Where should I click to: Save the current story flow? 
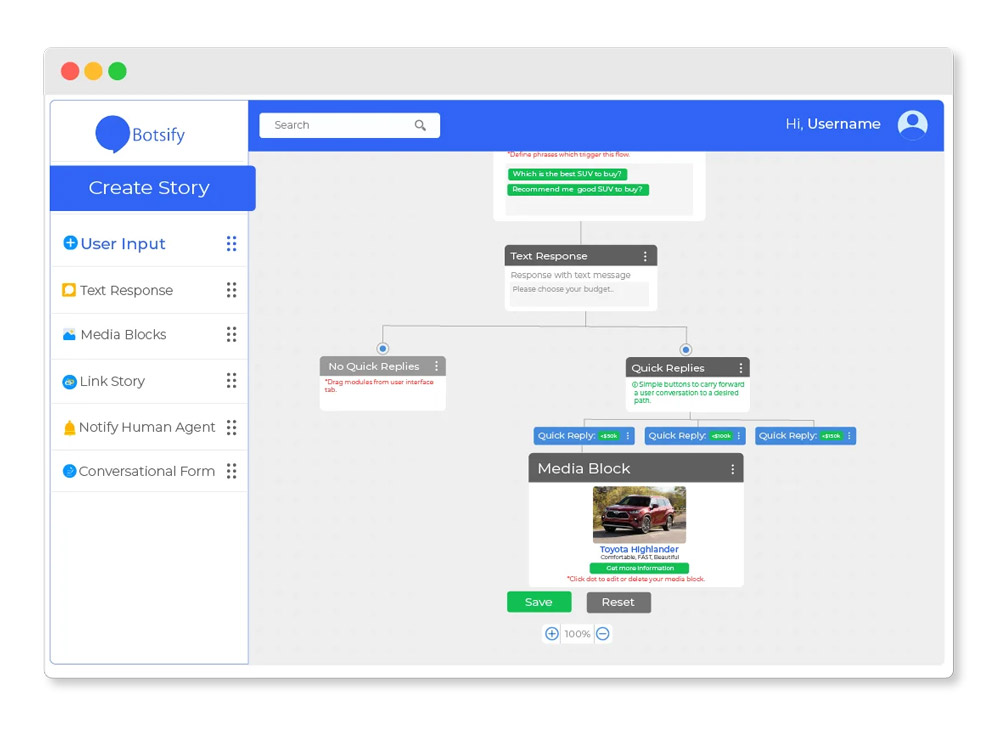tap(539, 602)
